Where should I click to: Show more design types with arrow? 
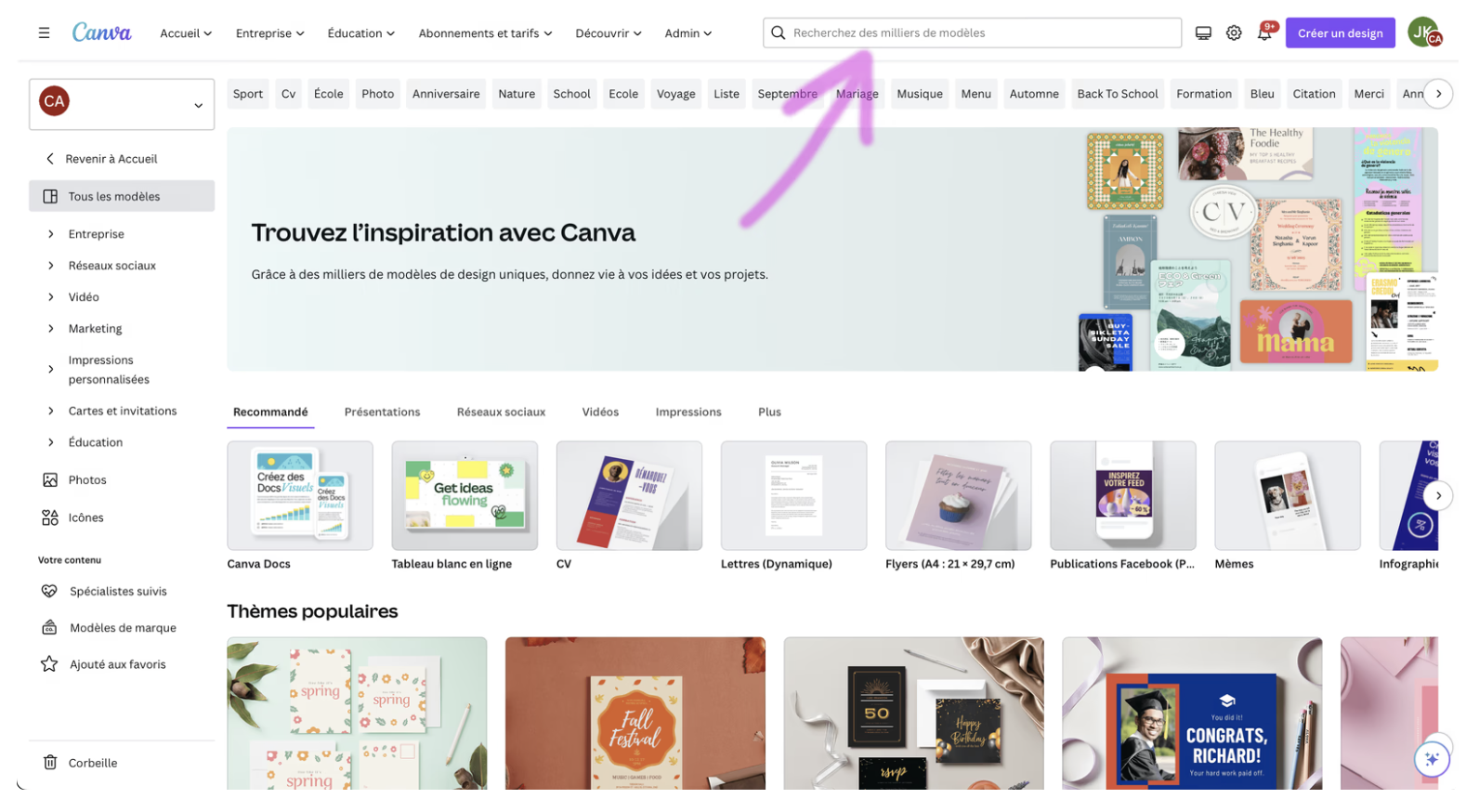click(x=1438, y=495)
